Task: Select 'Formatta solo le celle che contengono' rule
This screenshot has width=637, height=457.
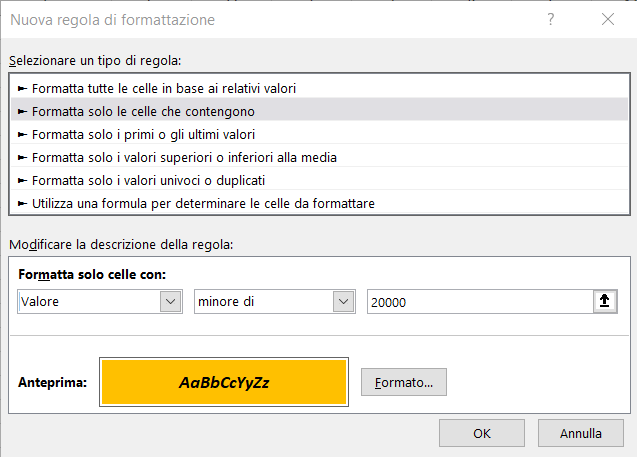Action: (143, 111)
